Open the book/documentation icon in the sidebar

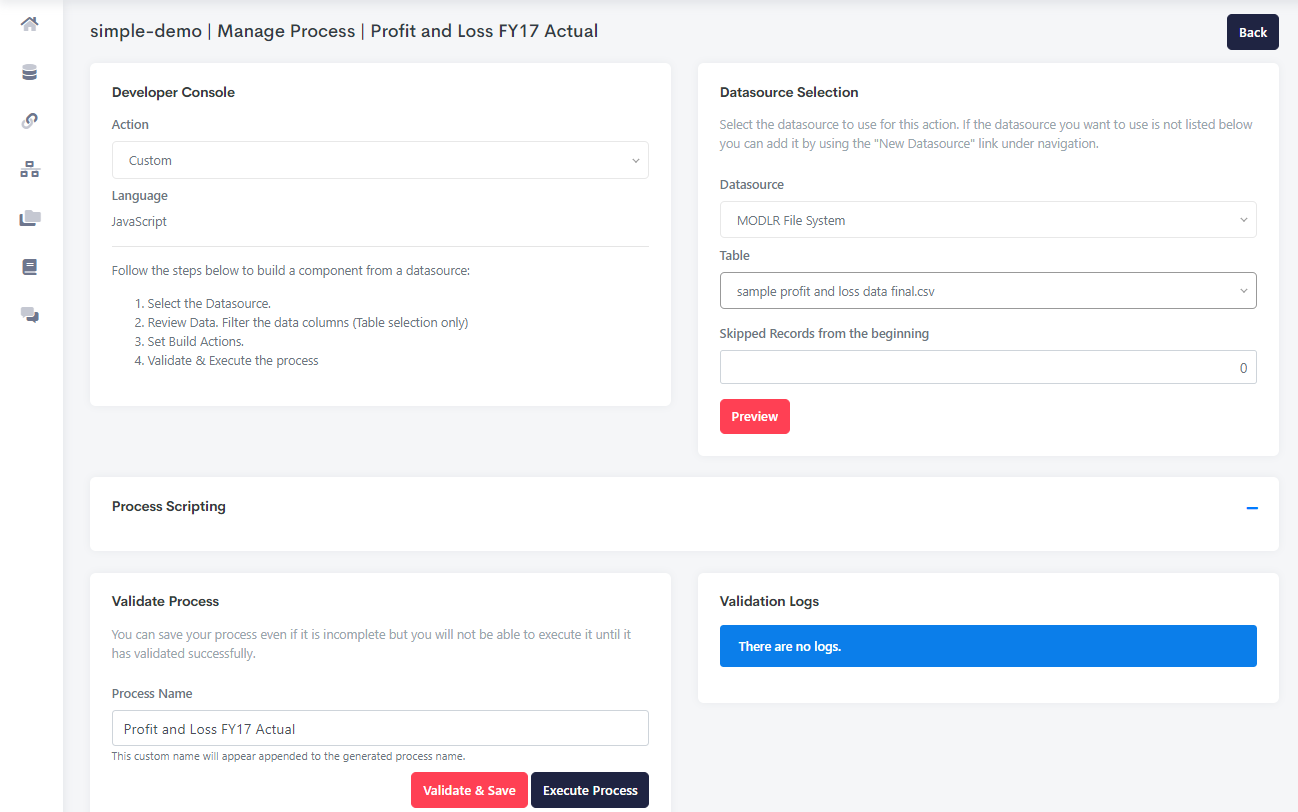pyautogui.click(x=29, y=267)
